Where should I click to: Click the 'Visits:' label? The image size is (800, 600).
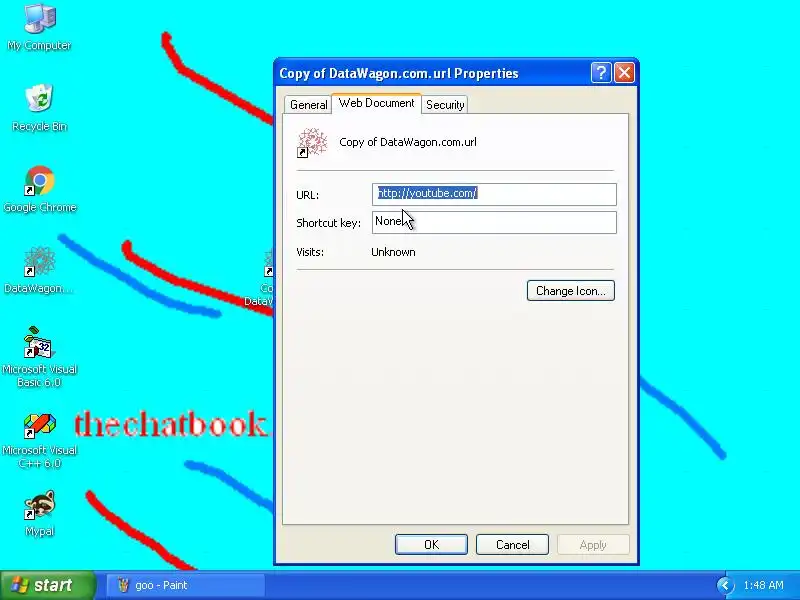click(310, 252)
